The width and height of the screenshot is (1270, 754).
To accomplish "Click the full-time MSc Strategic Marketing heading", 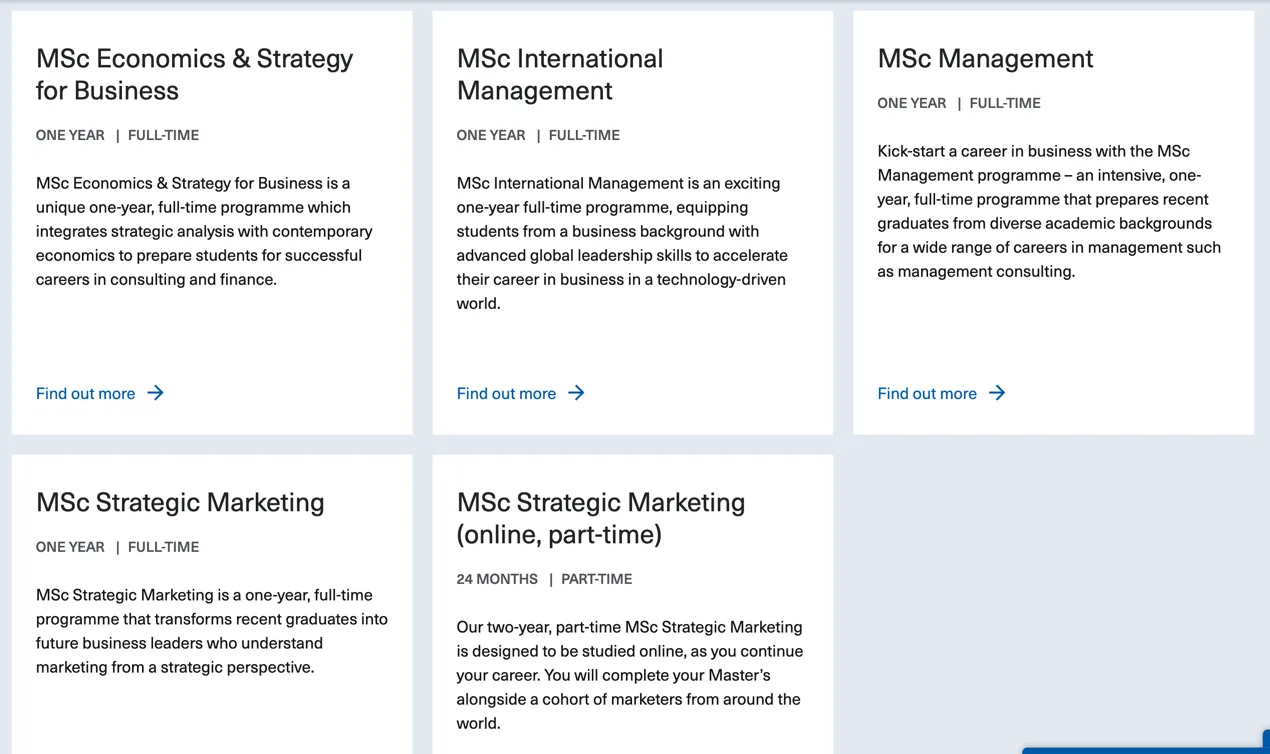I will click(180, 502).
